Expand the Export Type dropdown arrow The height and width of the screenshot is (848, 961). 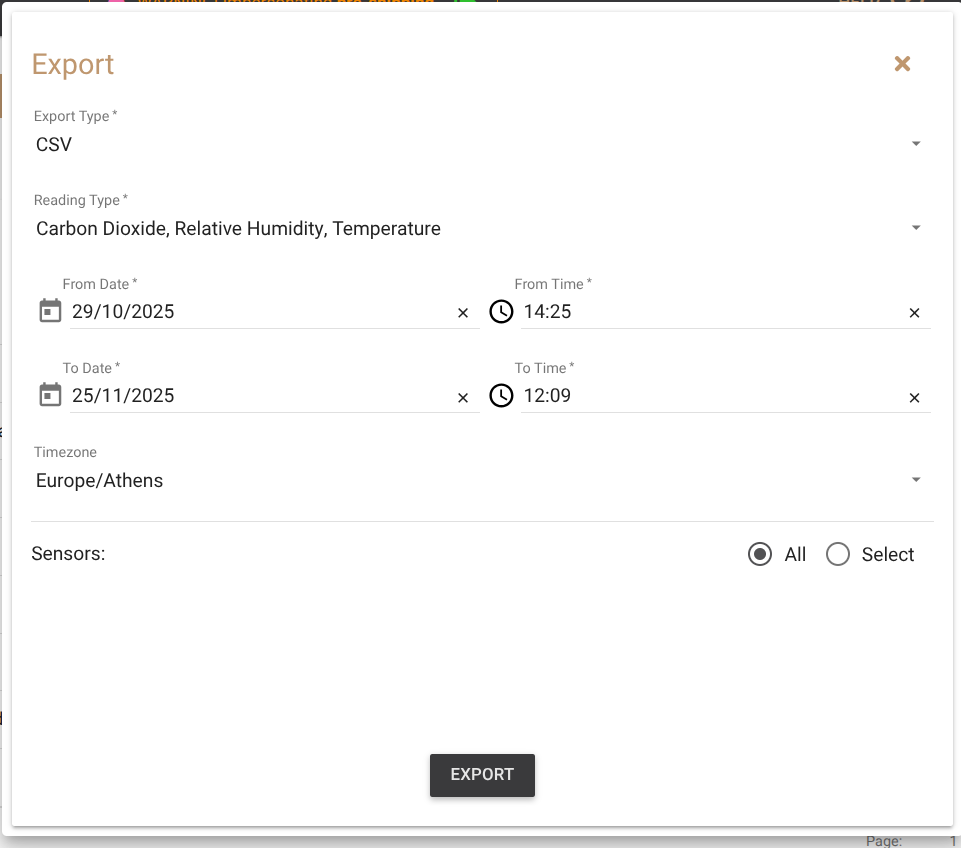pos(916,144)
